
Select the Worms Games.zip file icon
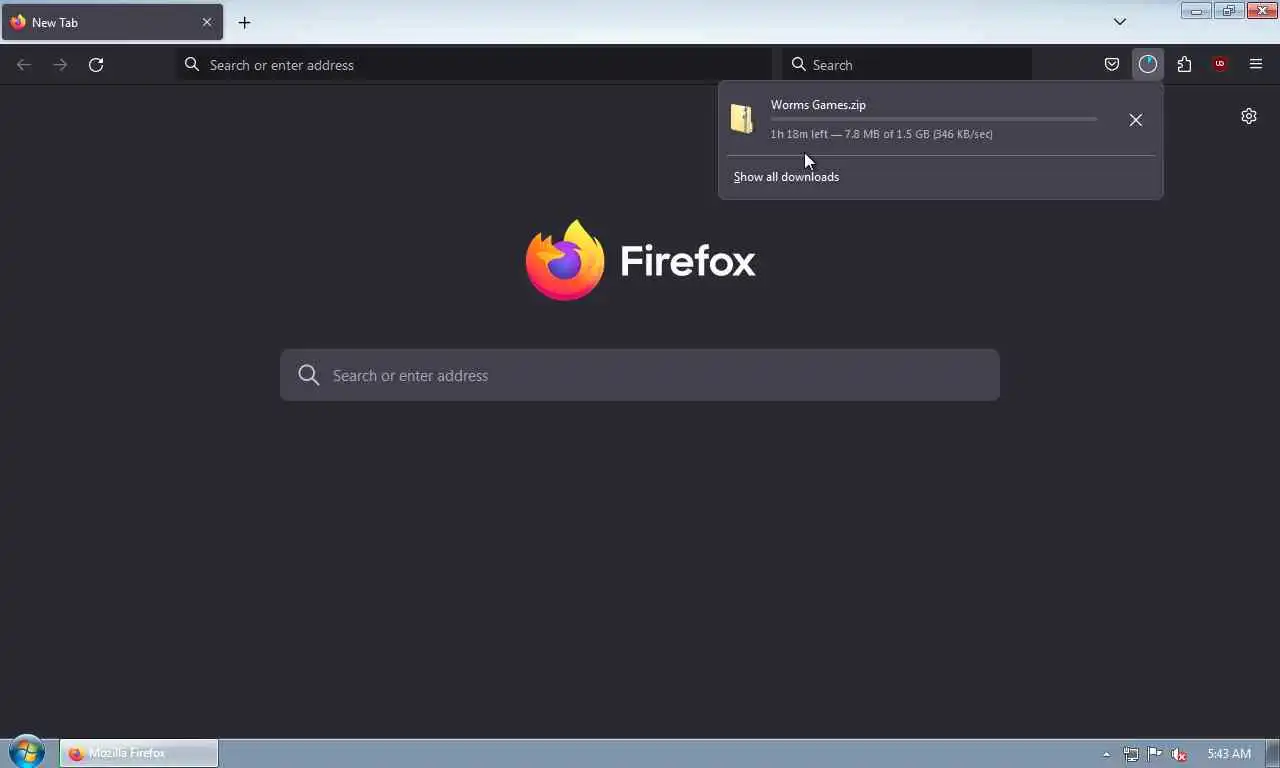[x=741, y=119]
